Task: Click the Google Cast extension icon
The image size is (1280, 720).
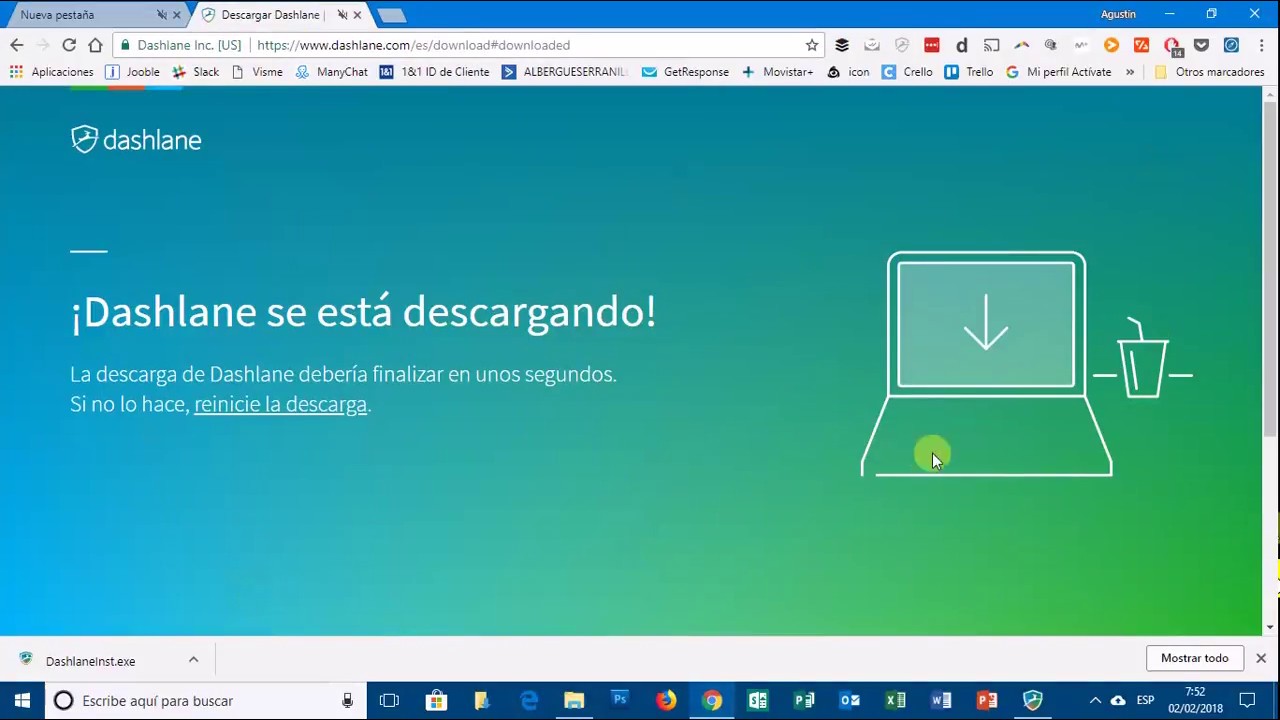Action: [992, 45]
